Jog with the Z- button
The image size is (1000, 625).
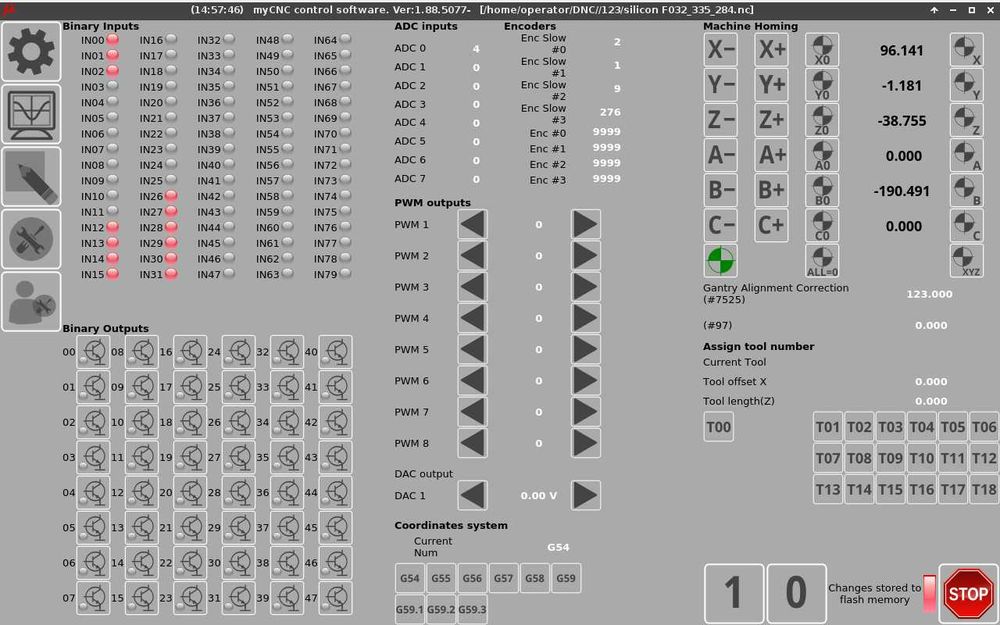721,120
